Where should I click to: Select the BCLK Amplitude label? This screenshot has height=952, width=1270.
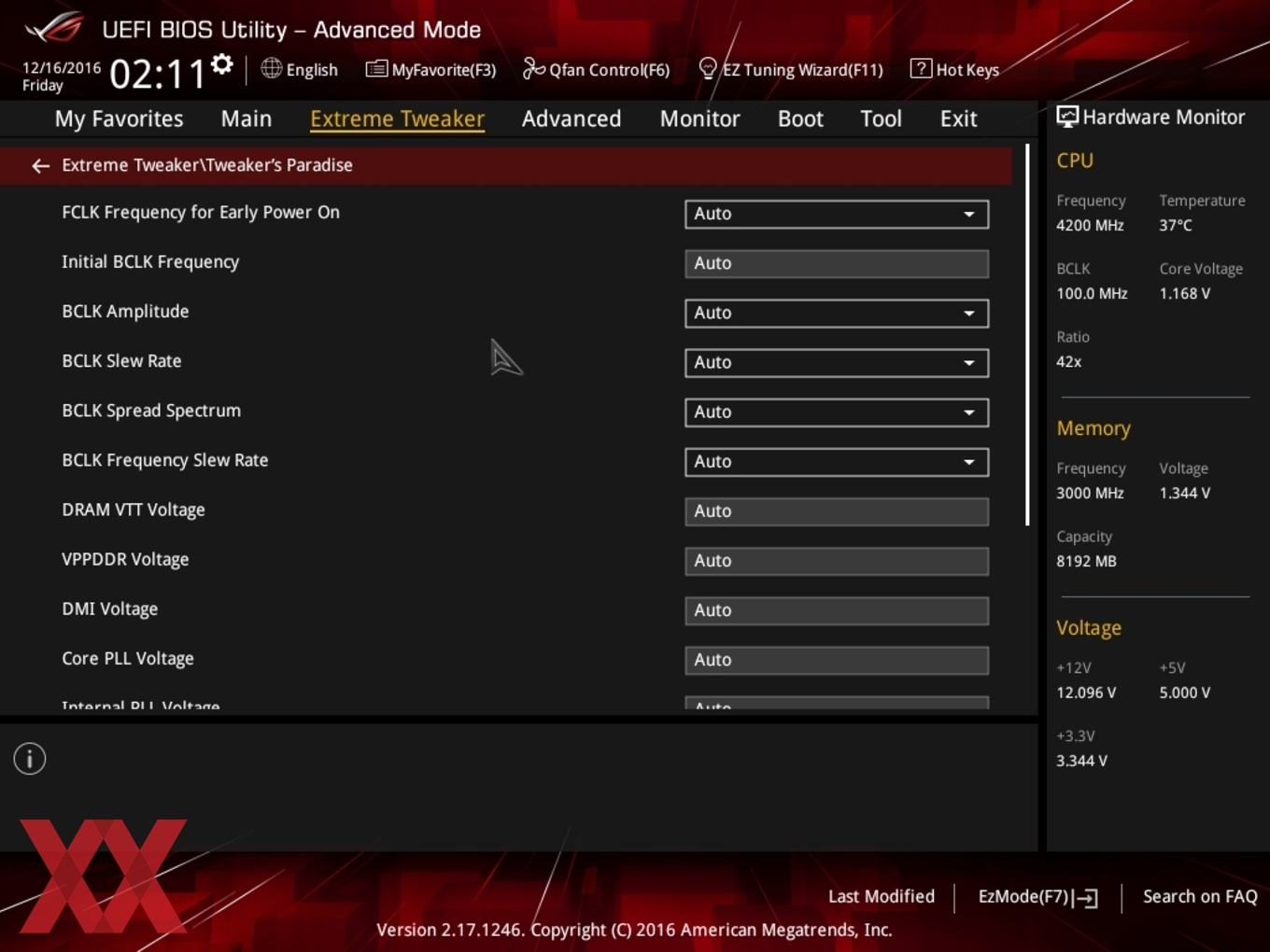(125, 312)
